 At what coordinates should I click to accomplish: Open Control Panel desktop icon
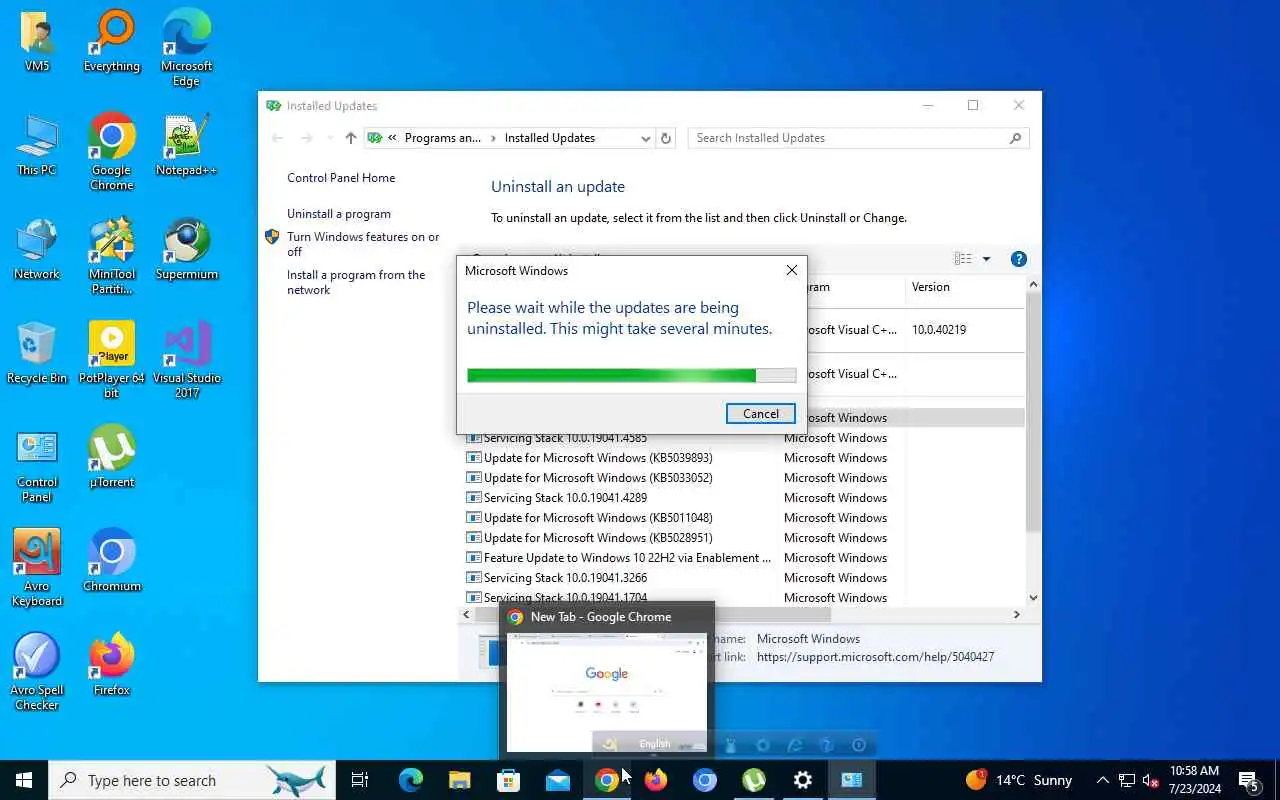point(37,464)
